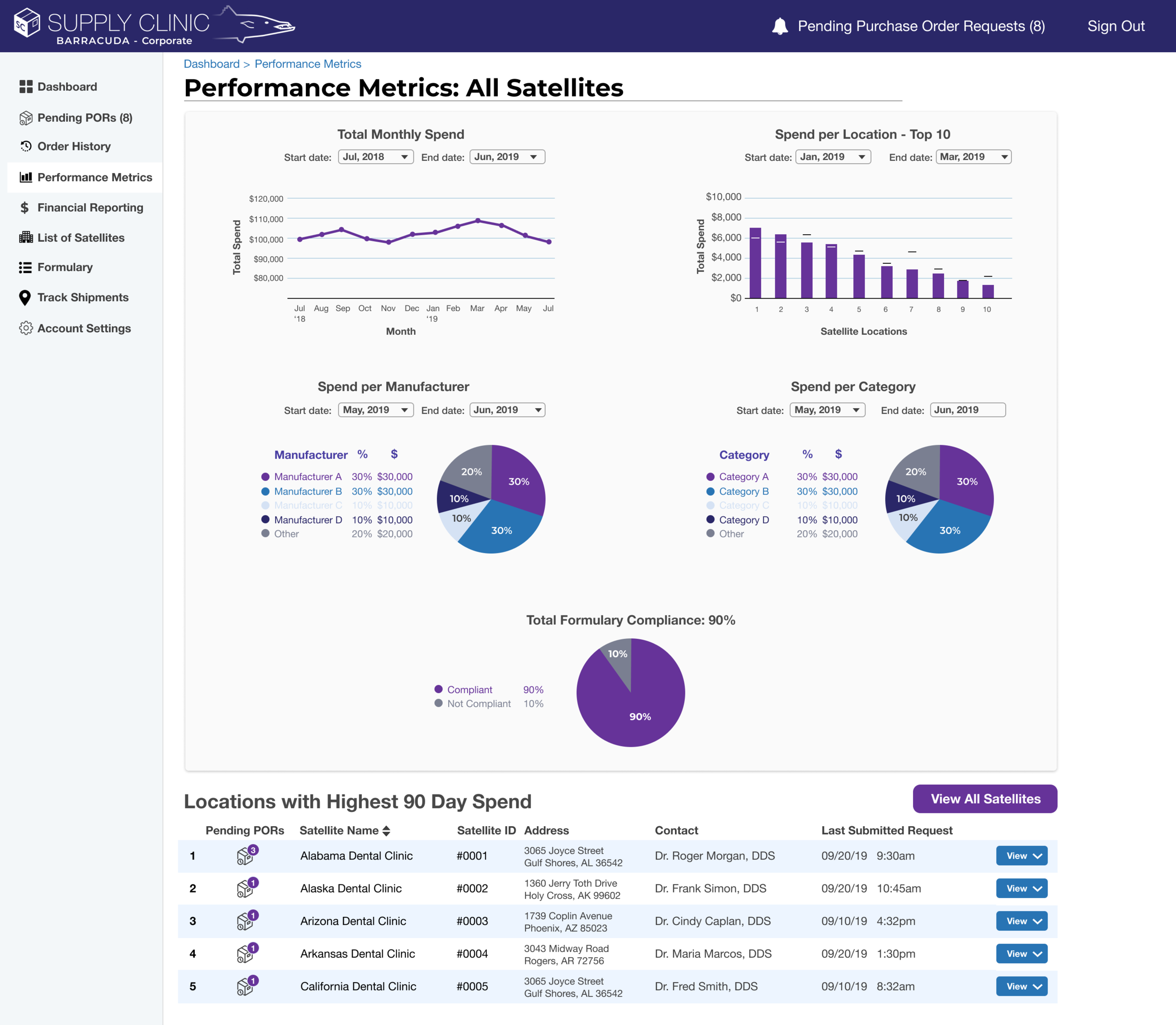1176x1025 pixels.
Task: Open Total Monthly Spend end date dropdown
Action: 507,157
